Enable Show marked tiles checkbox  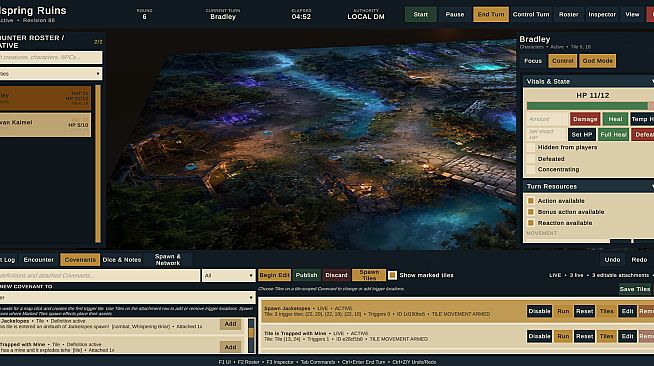392,275
